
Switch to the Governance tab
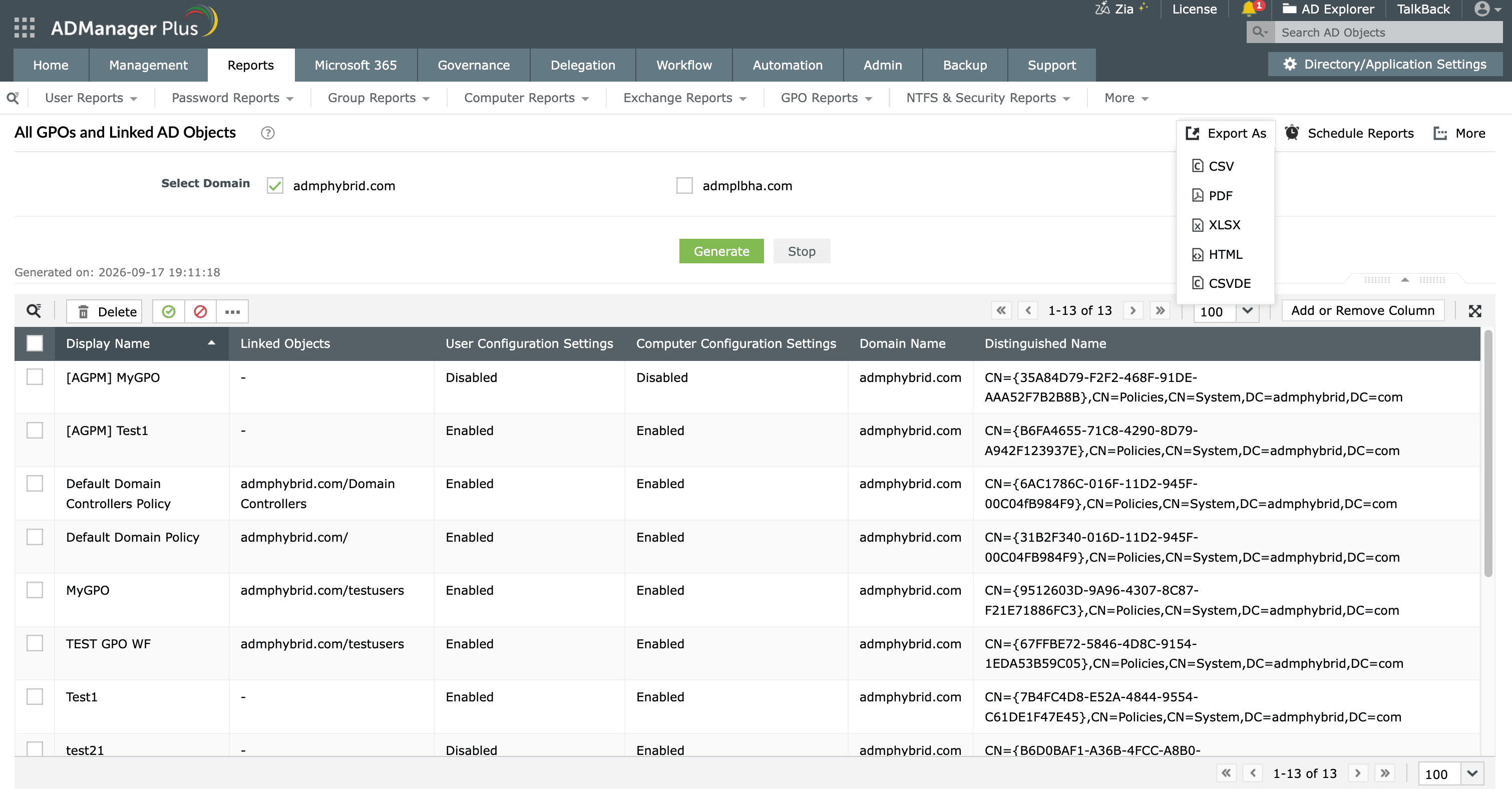[x=474, y=65]
